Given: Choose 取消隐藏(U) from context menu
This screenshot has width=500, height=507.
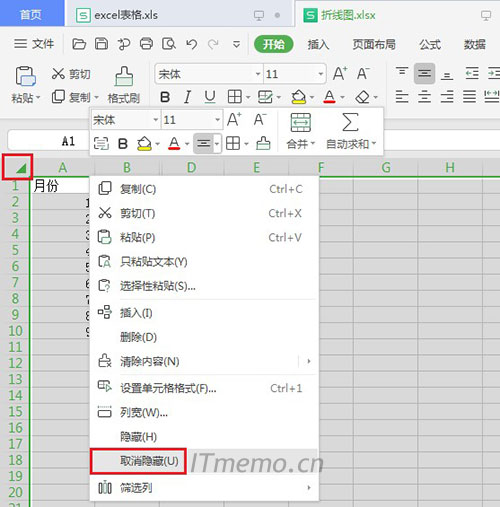Looking at the screenshot, I should coord(204,461).
